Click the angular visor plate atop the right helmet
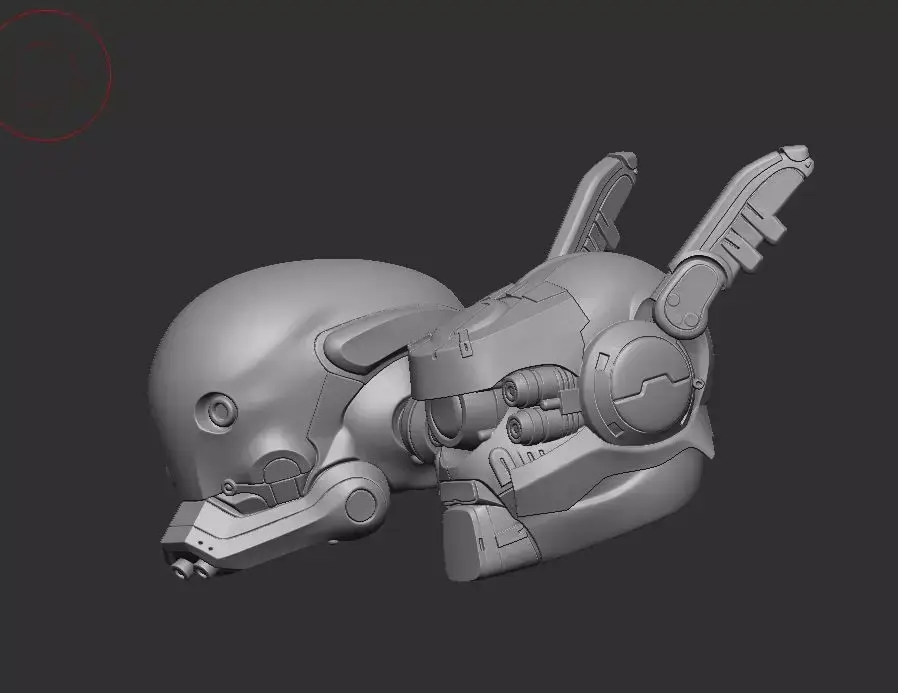The width and height of the screenshot is (898, 693). (498, 344)
